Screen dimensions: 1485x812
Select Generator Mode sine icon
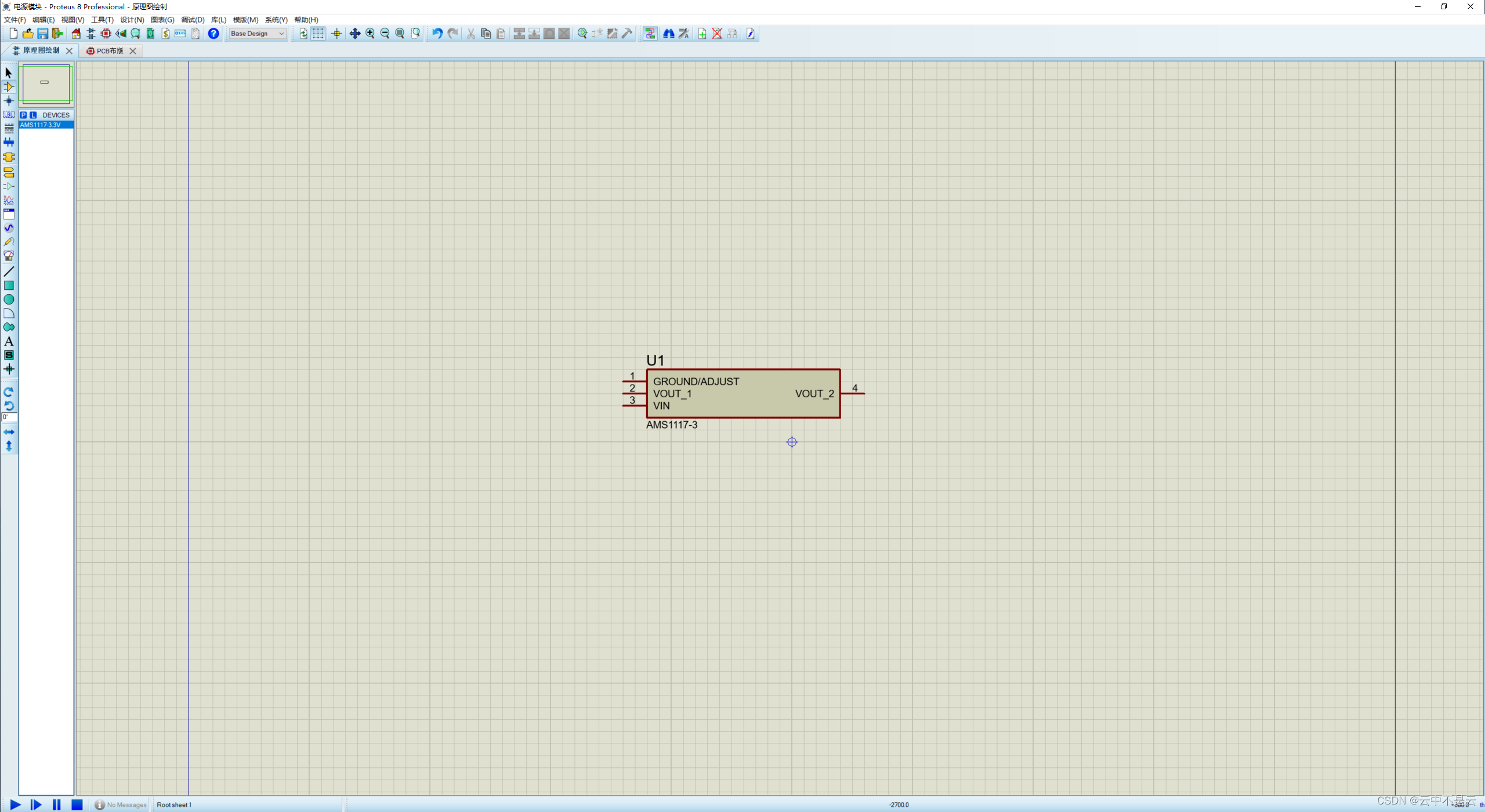tap(9, 228)
